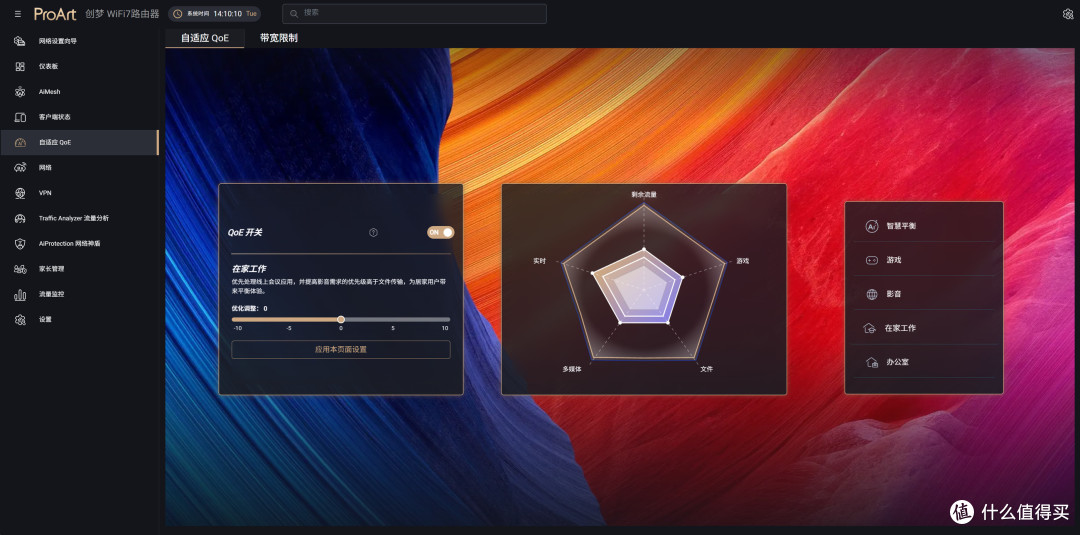Click the 优化调整: 0 value text
1080x535 pixels.
249,308
